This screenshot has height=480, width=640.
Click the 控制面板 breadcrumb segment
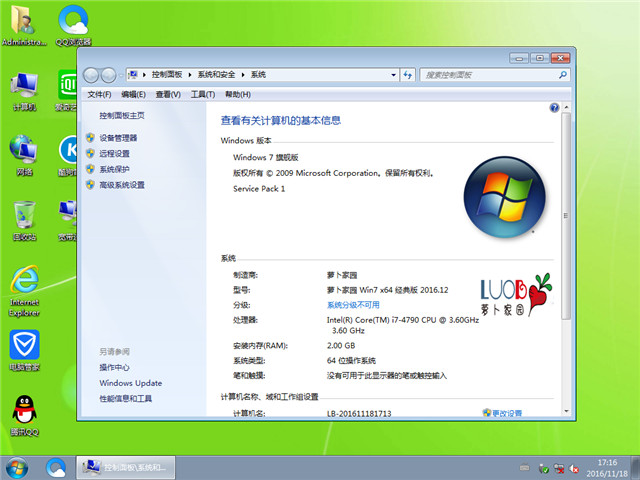[167, 75]
